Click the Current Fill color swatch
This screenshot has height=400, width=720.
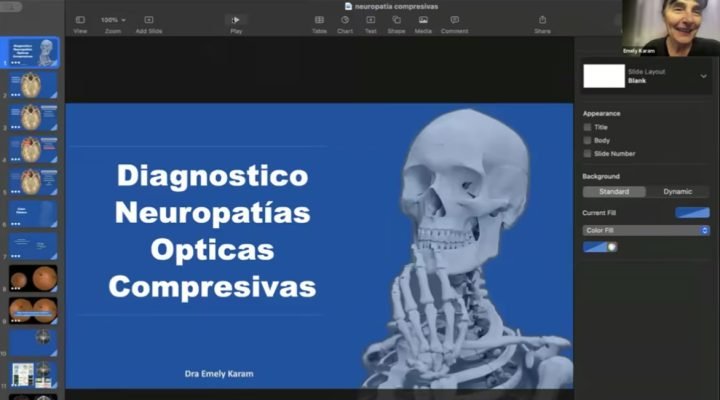click(692, 212)
